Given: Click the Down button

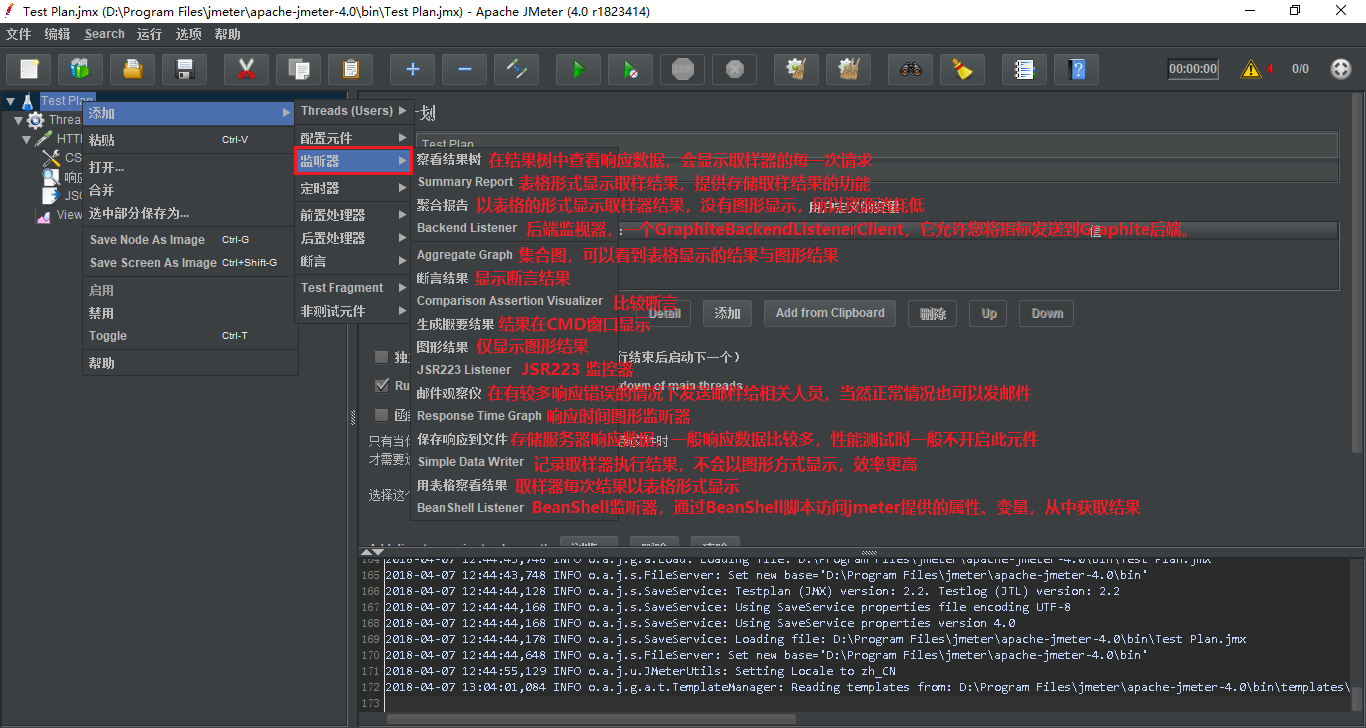Looking at the screenshot, I should click(x=1047, y=313).
